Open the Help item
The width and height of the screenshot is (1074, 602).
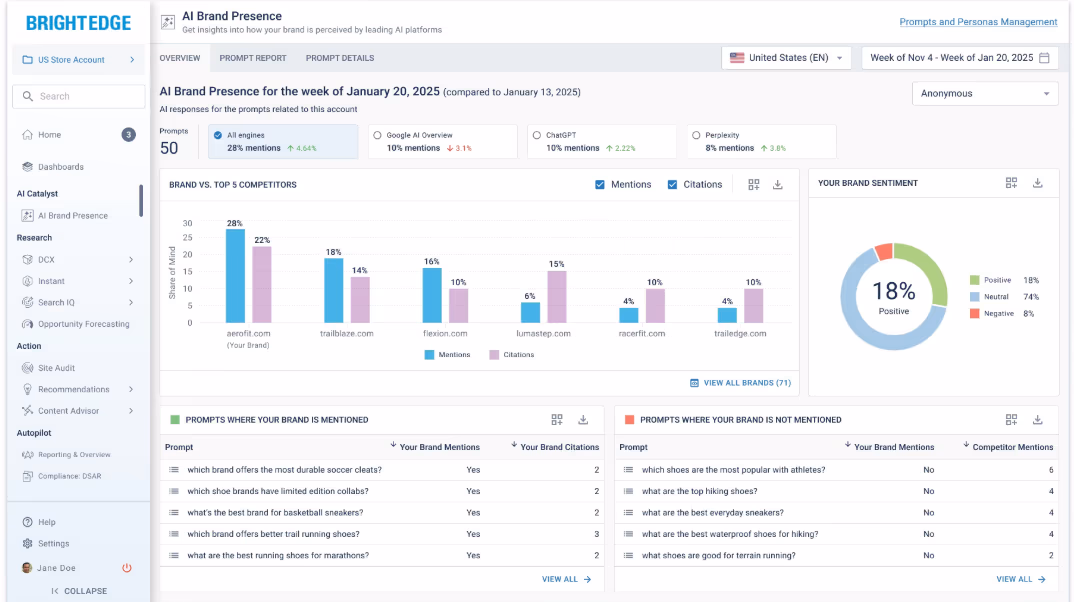[x=47, y=522]
